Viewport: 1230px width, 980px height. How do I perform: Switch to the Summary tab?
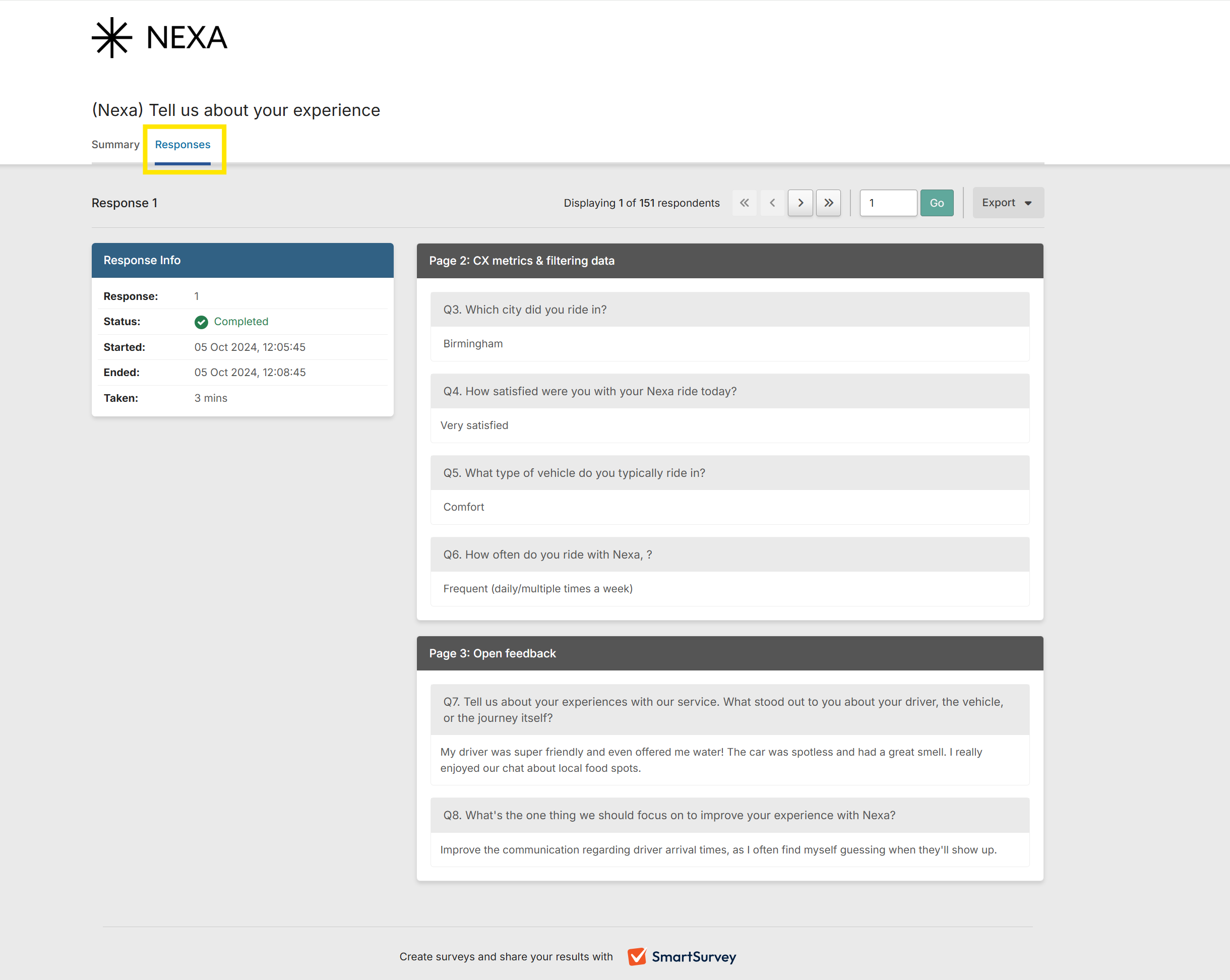point(115,144)
